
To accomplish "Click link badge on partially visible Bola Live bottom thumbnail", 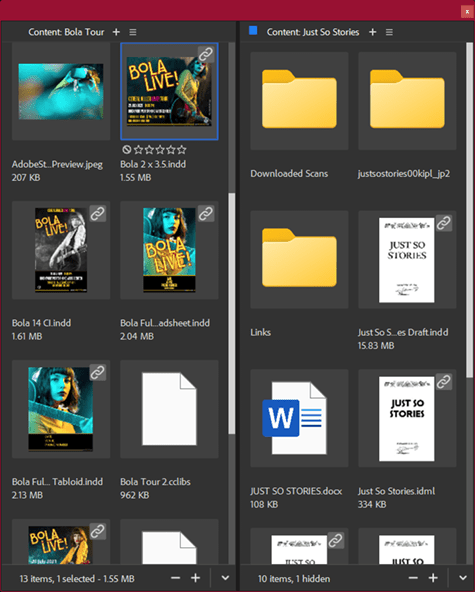I will [98, 531].
